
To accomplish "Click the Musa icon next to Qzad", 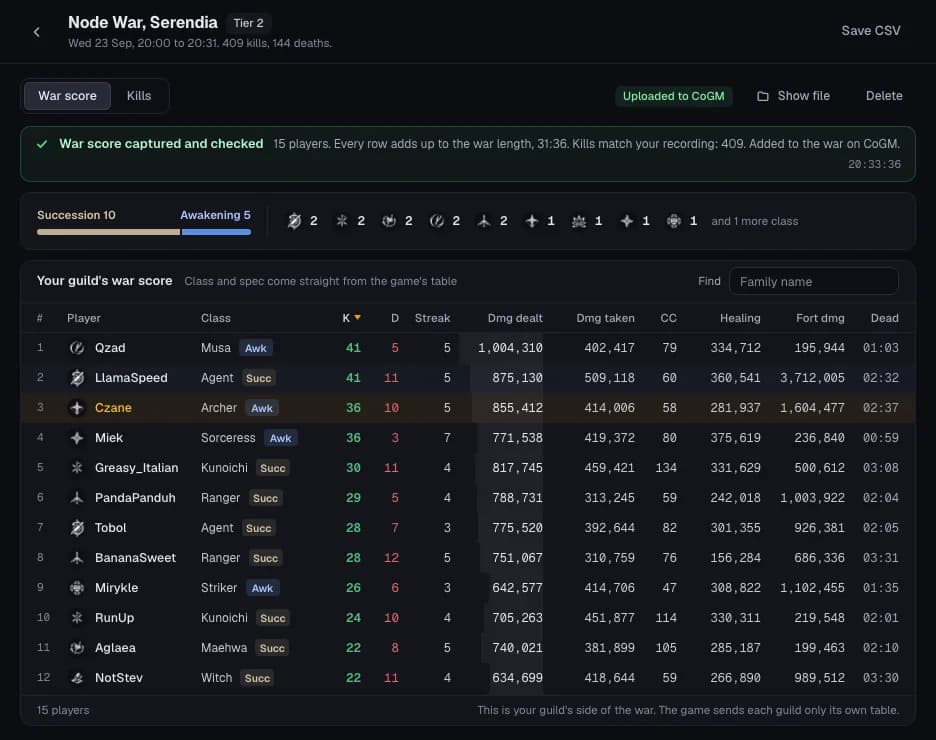I will click(x=77, y=348).
